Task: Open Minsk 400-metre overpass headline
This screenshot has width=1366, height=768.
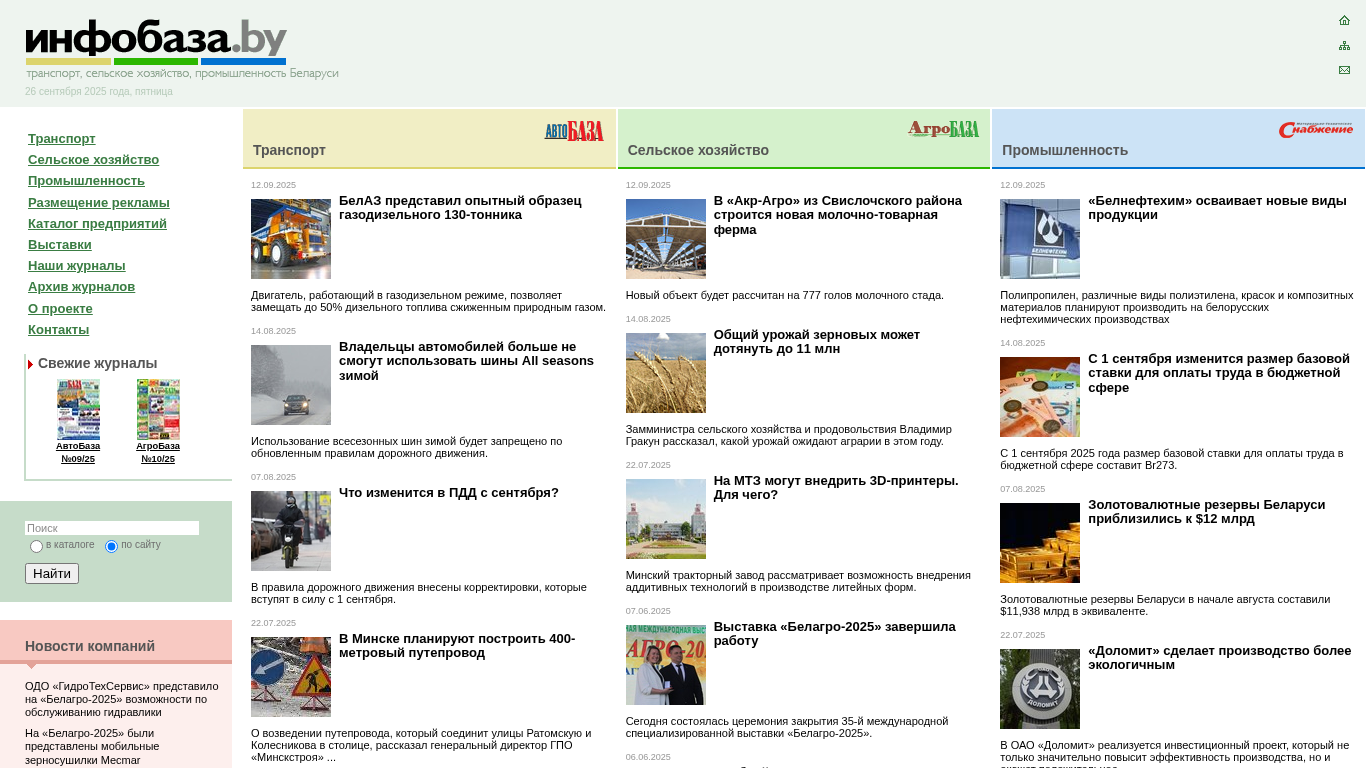Action: click(457, 646)
